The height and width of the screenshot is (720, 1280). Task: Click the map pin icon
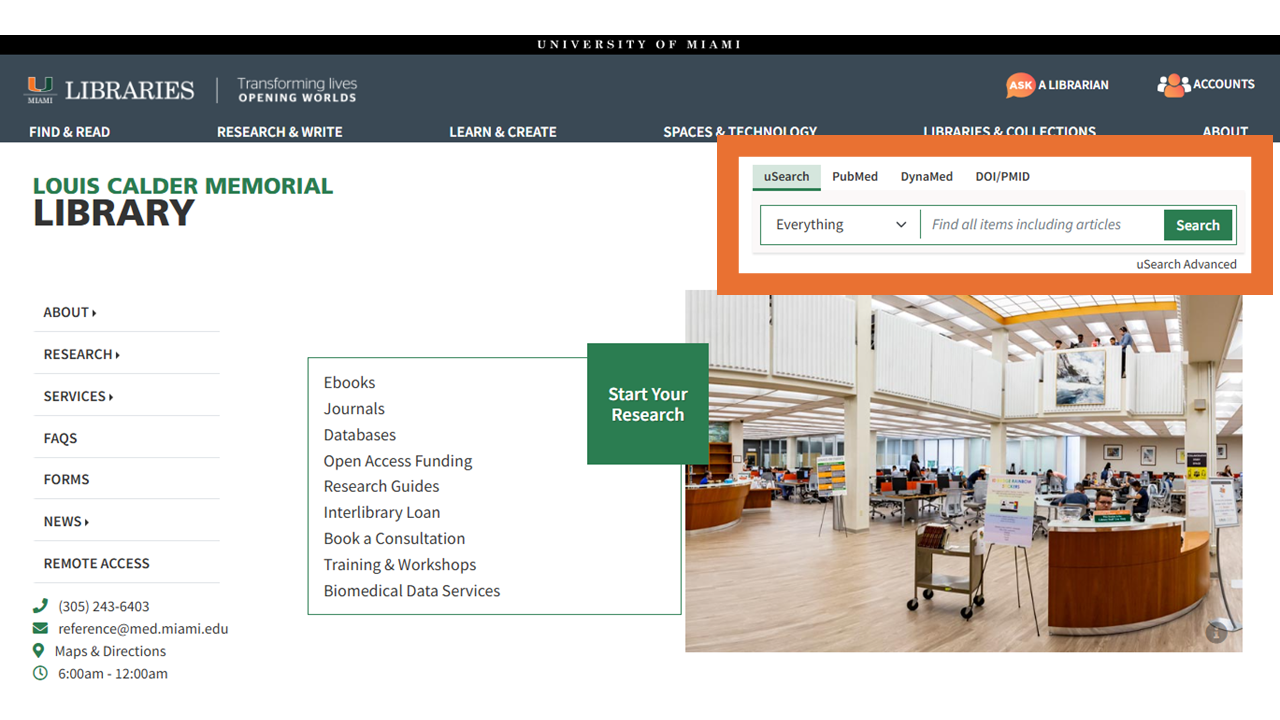click(39, 651)
